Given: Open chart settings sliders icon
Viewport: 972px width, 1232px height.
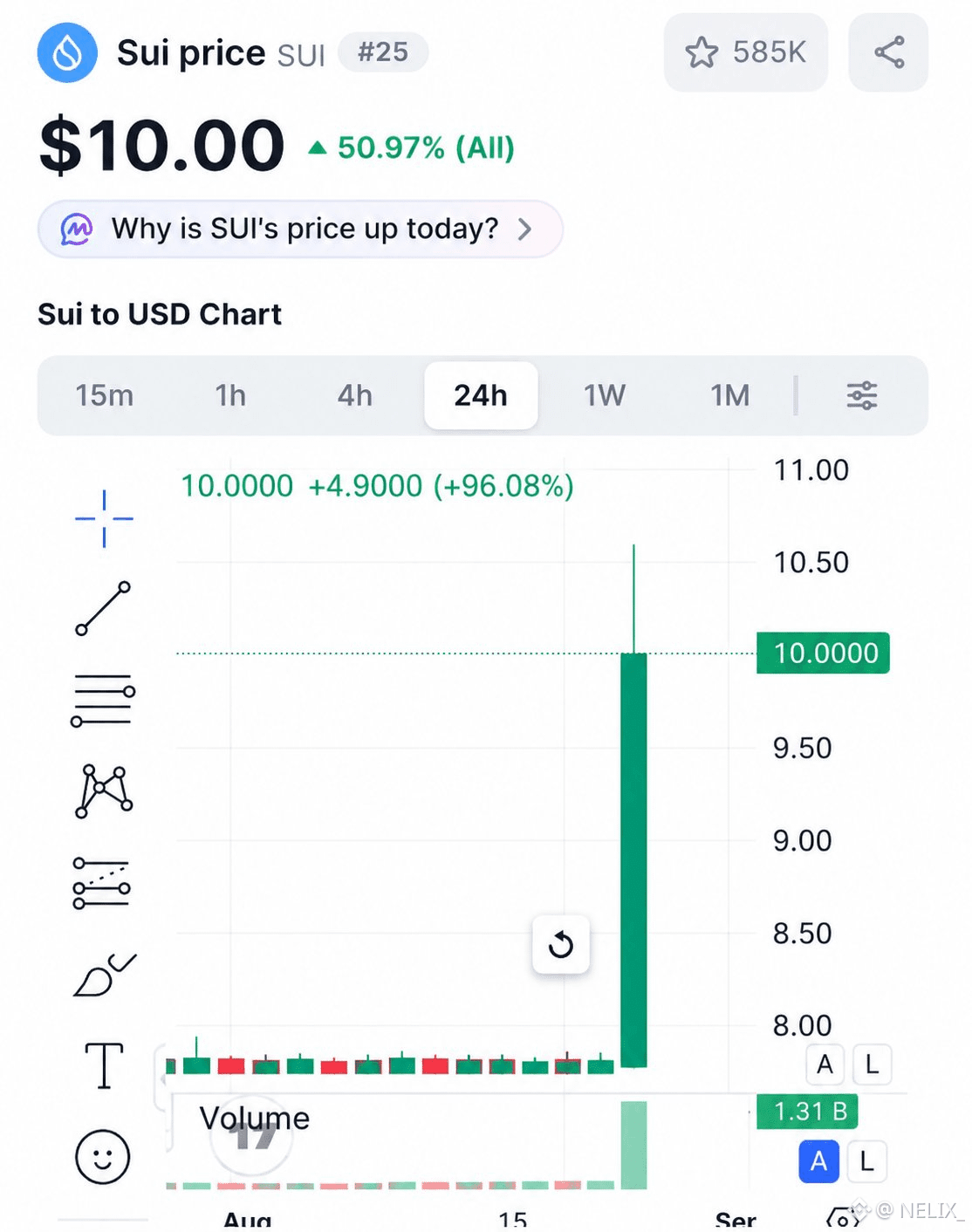Looking at the screenshot, I should coord(862,395).
